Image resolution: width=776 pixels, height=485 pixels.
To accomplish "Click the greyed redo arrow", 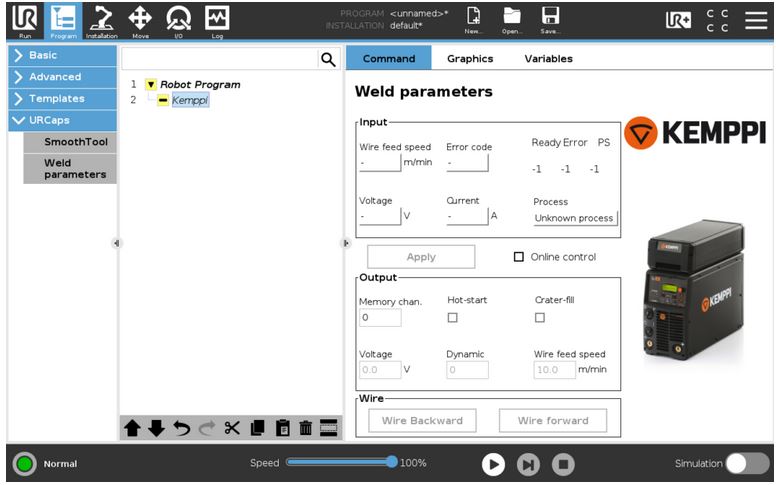I will [x=207, y=428].
